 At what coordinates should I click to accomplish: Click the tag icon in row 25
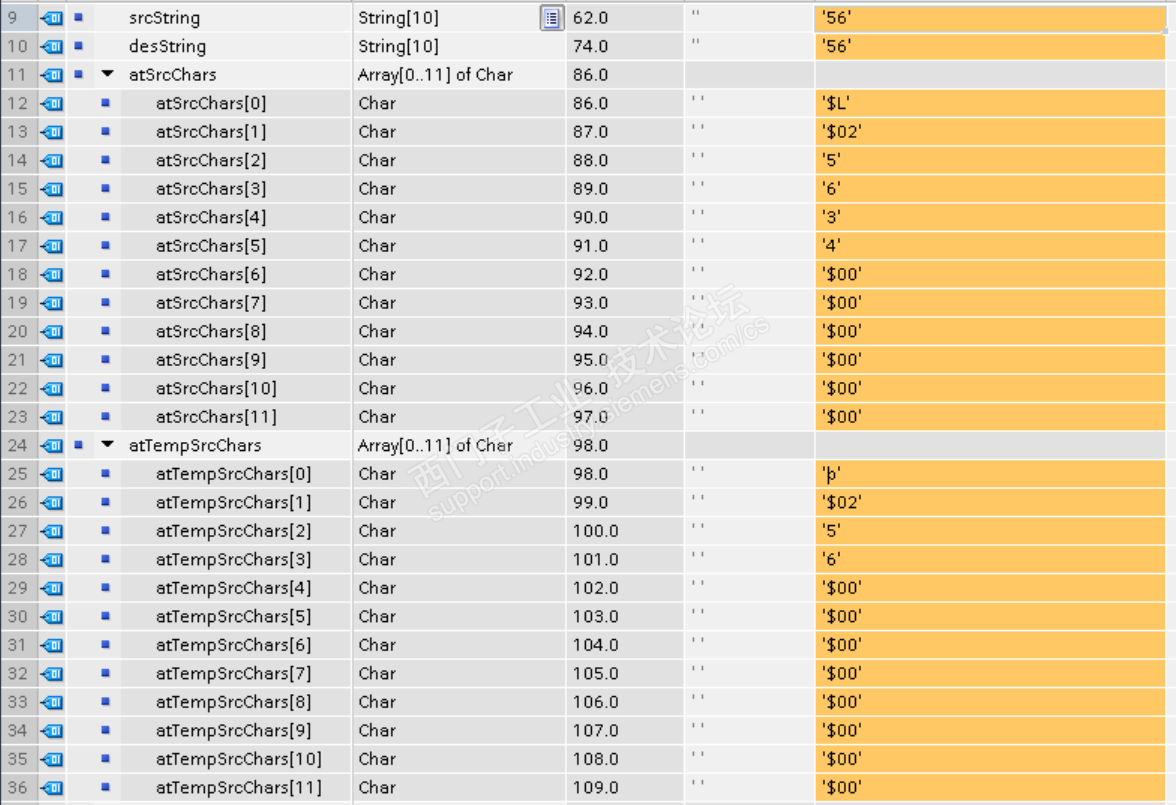pyautogui.click(x=52, y=474)
